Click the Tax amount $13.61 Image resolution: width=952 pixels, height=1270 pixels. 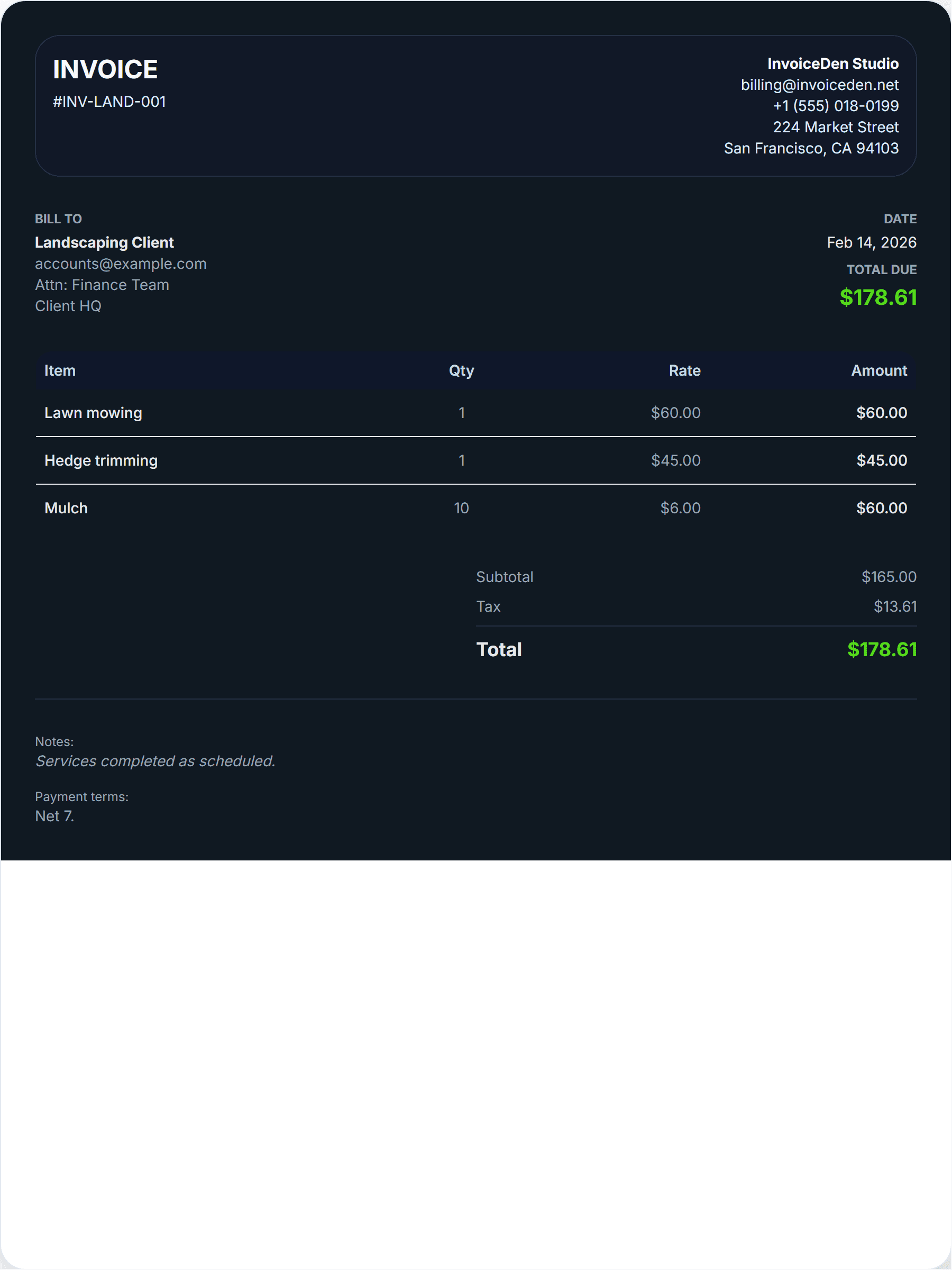(895, 606)
